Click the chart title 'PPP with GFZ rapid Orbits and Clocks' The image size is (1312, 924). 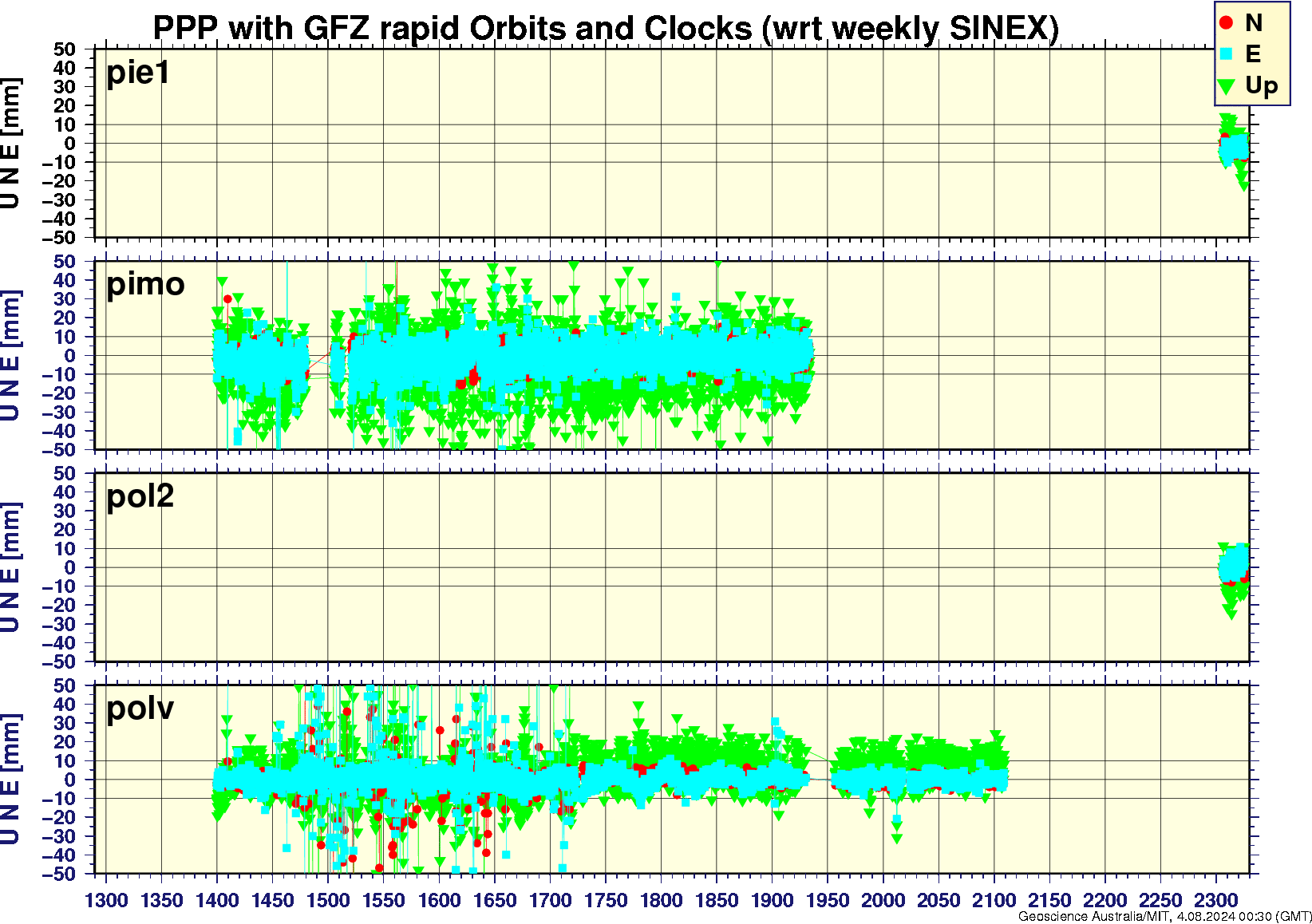(452, 28)
